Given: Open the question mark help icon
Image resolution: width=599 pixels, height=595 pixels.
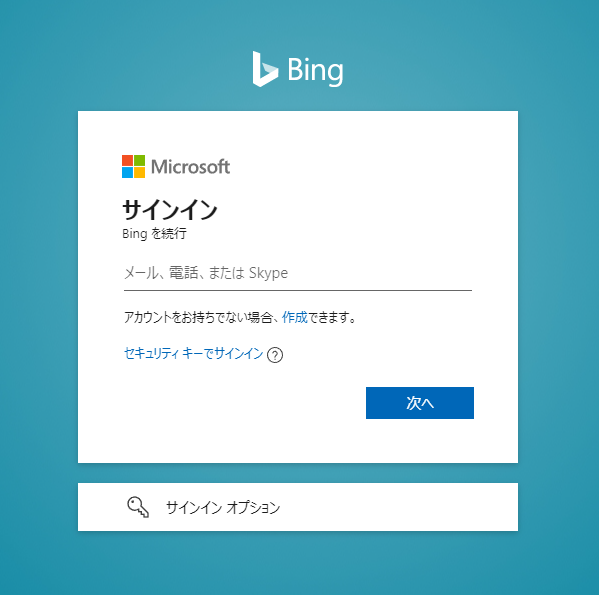Looking at the screenshot, I should pyautogui.click(x=275, y=355).
